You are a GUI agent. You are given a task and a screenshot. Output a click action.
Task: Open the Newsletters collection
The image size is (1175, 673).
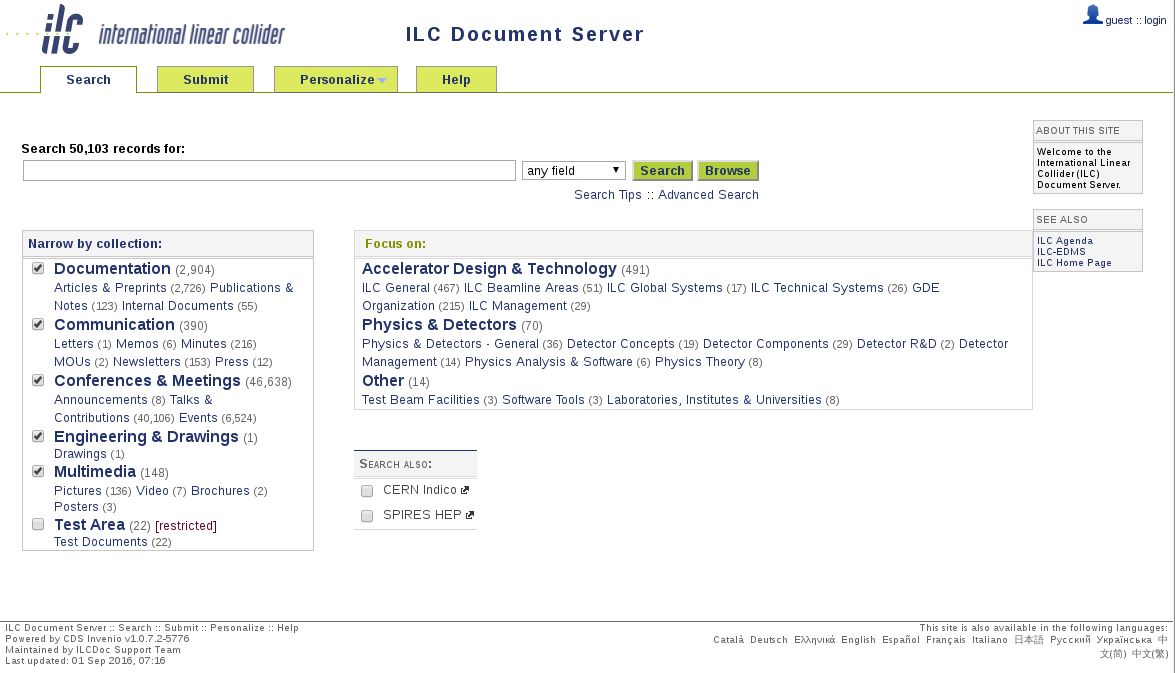coord(147,362)
